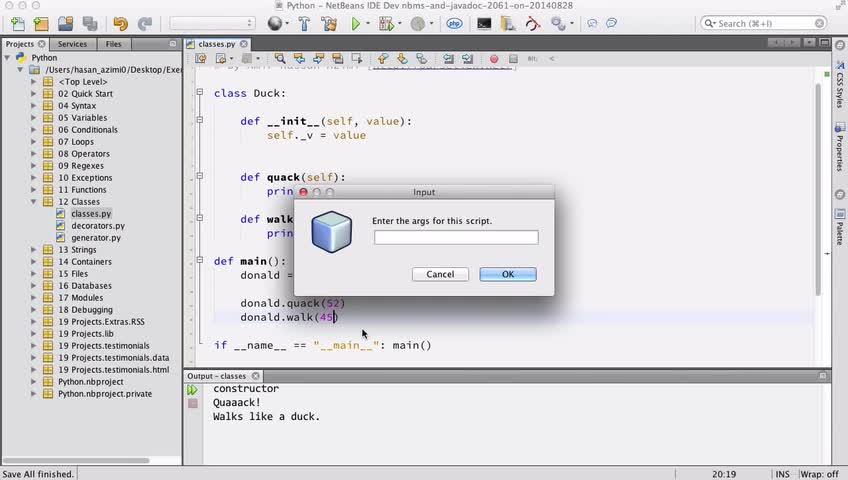Open the Run button dropdown arrow

pyautogui.click(x=368, y=23)
